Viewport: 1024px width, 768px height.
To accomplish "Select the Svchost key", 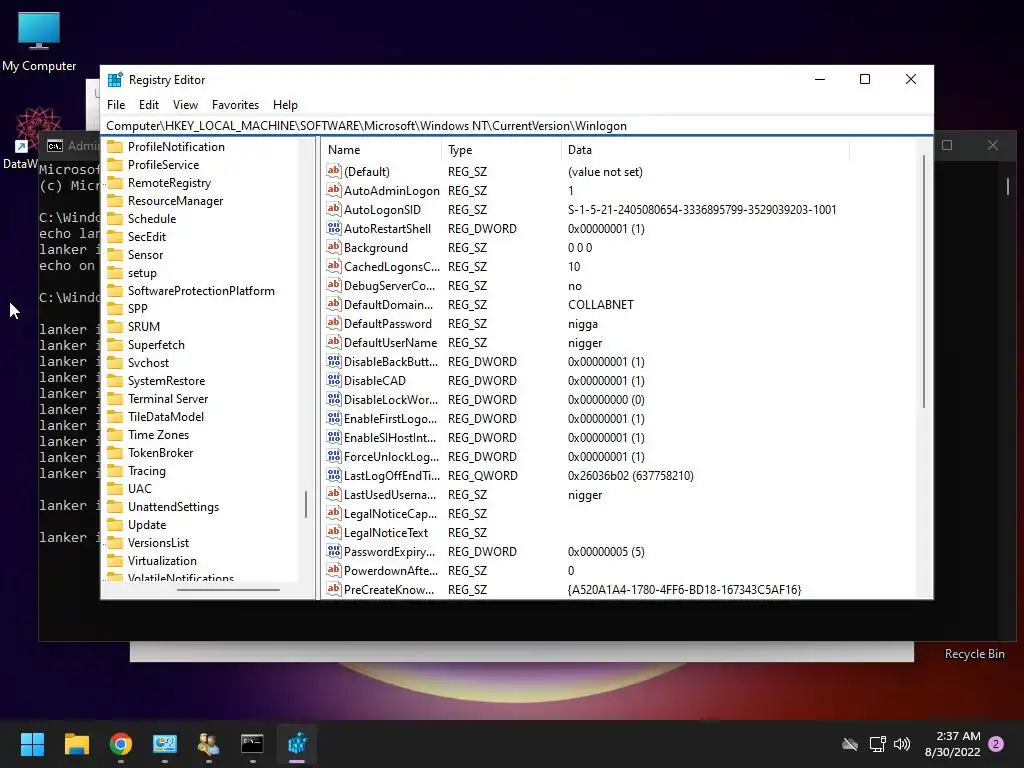I will tap(148, 362).
